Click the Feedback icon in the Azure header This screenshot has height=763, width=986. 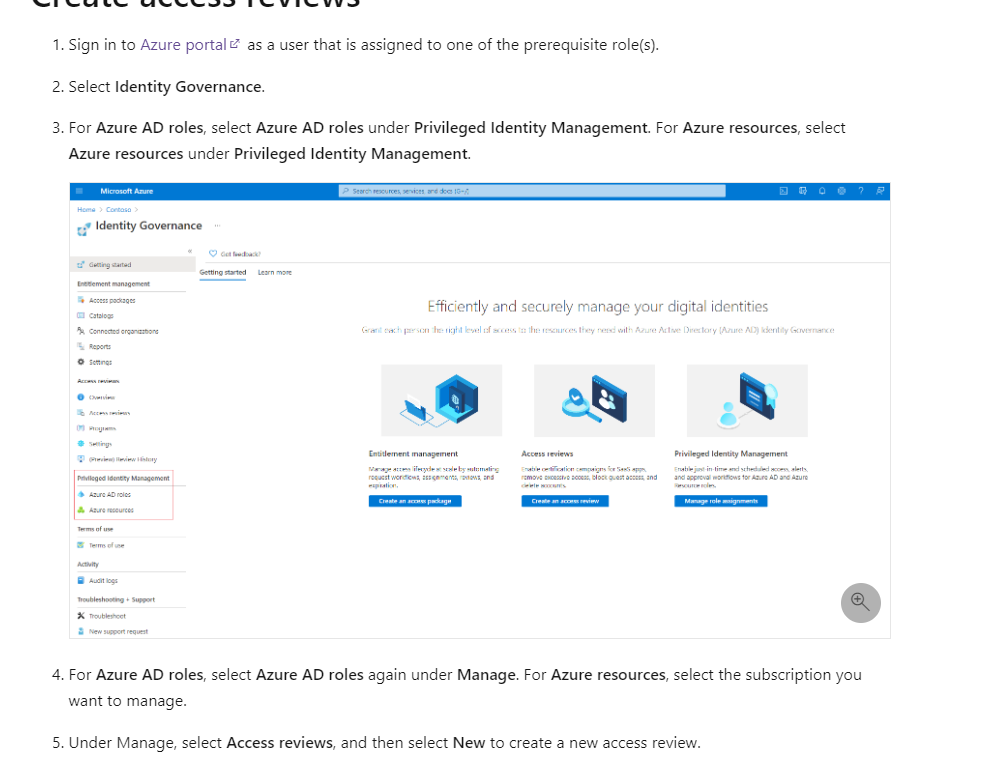click(880, 191)
